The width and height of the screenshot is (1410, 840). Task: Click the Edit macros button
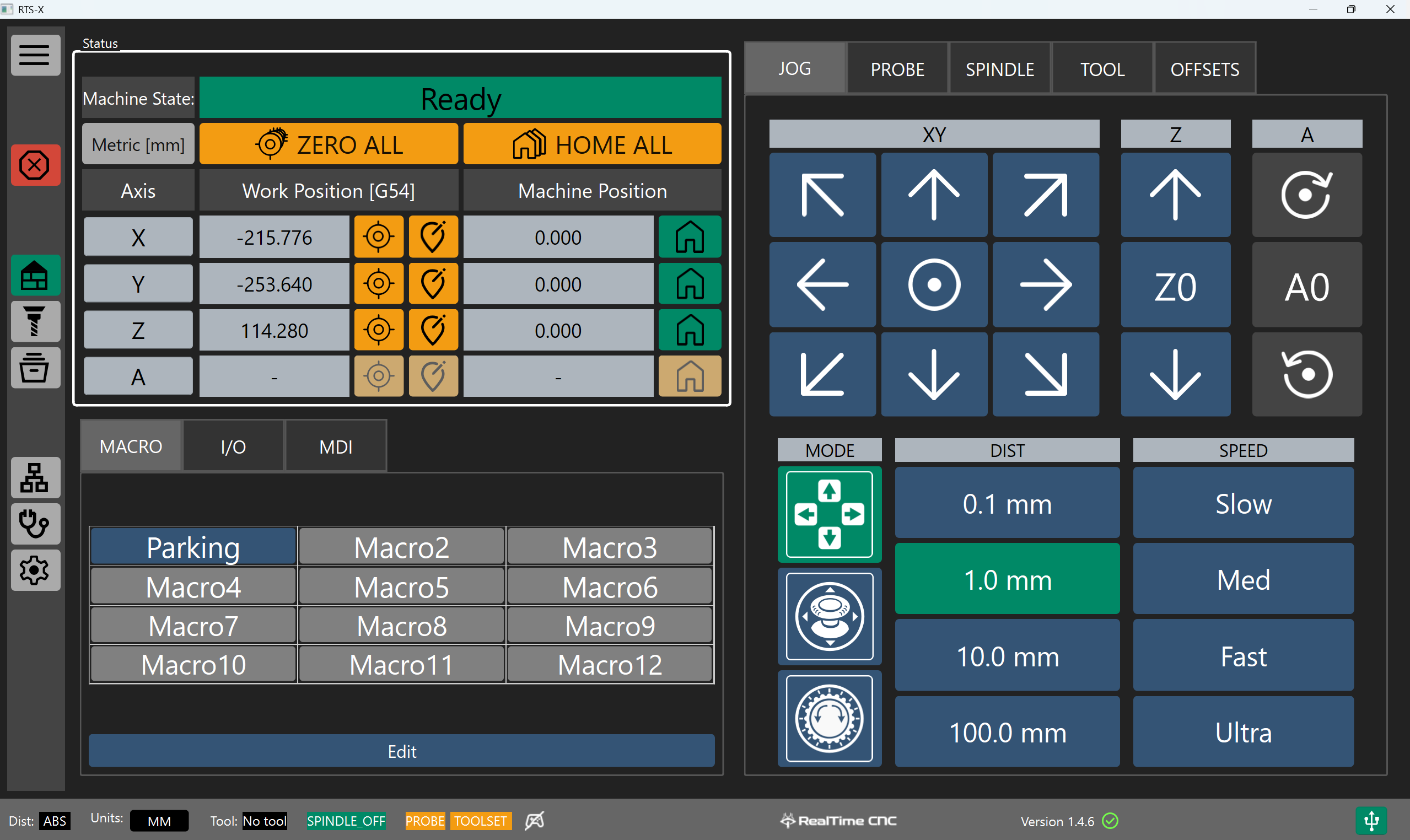[x=401, y=751]
